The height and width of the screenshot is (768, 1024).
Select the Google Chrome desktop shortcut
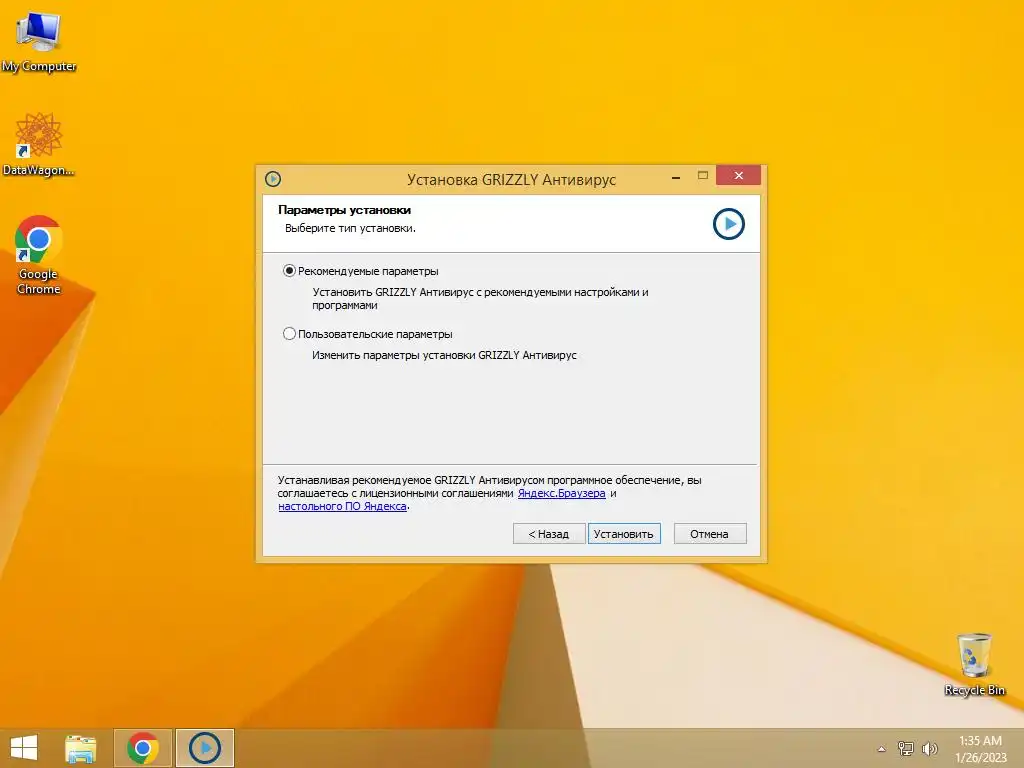pyautogui.click(x=39, y=255)
